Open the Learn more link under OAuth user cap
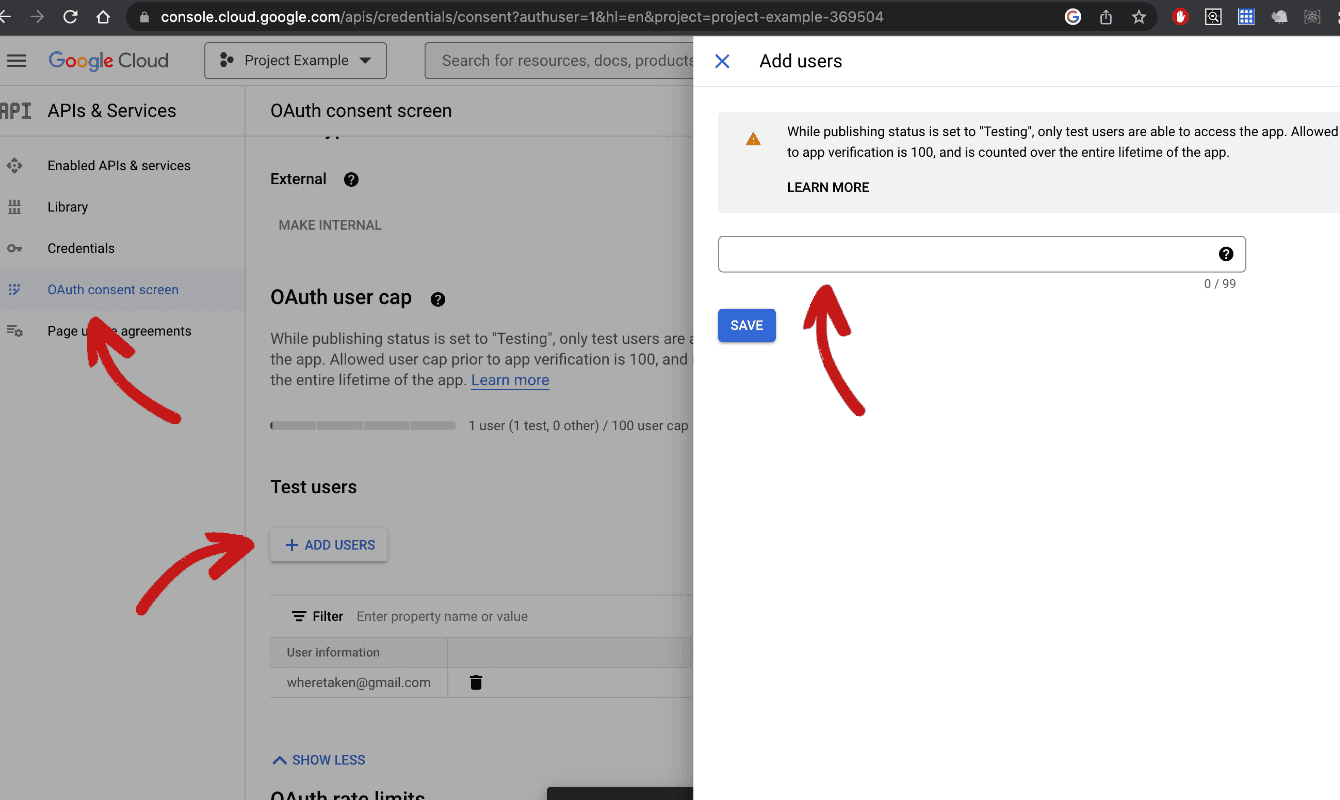This screenshot has height=800, width=1340. [510, 381]
